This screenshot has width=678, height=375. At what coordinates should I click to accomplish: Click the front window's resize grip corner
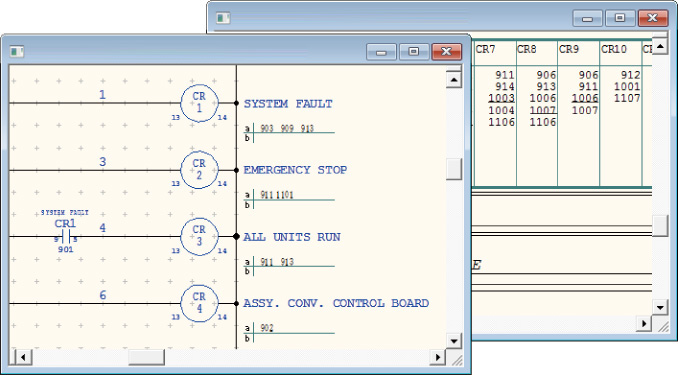456,359
